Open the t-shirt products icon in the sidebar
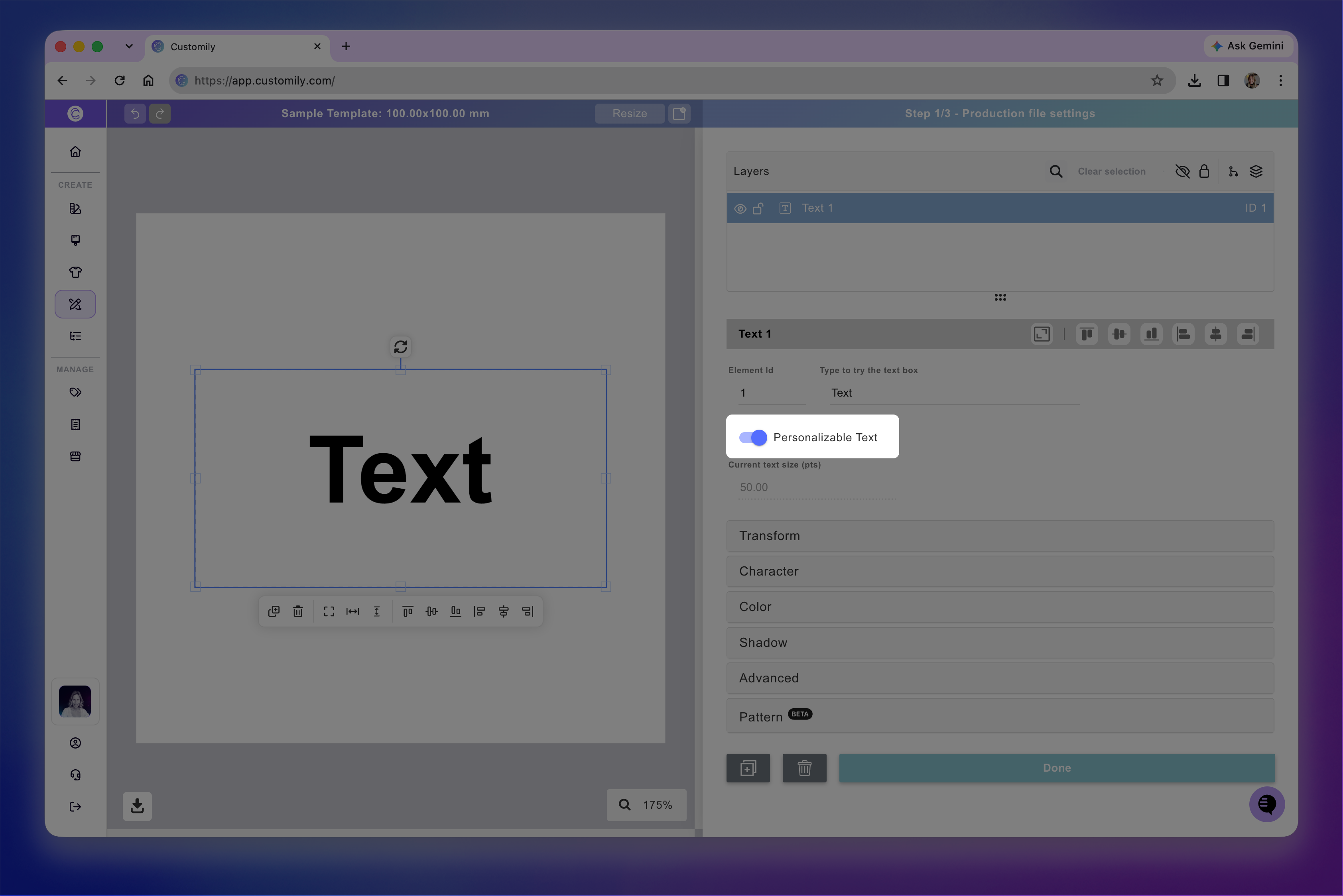1343x896 pixels. 75,272
